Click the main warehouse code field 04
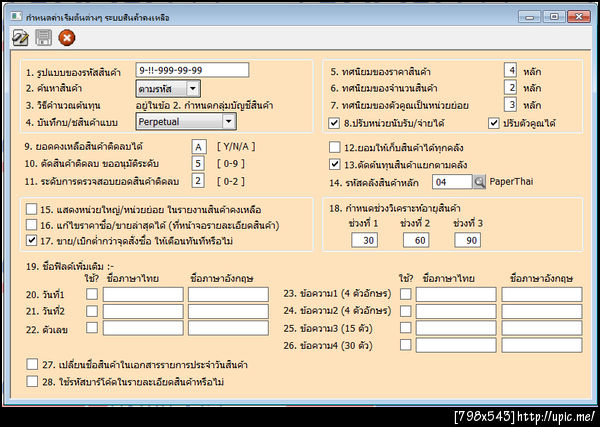 tap(452, 182)
